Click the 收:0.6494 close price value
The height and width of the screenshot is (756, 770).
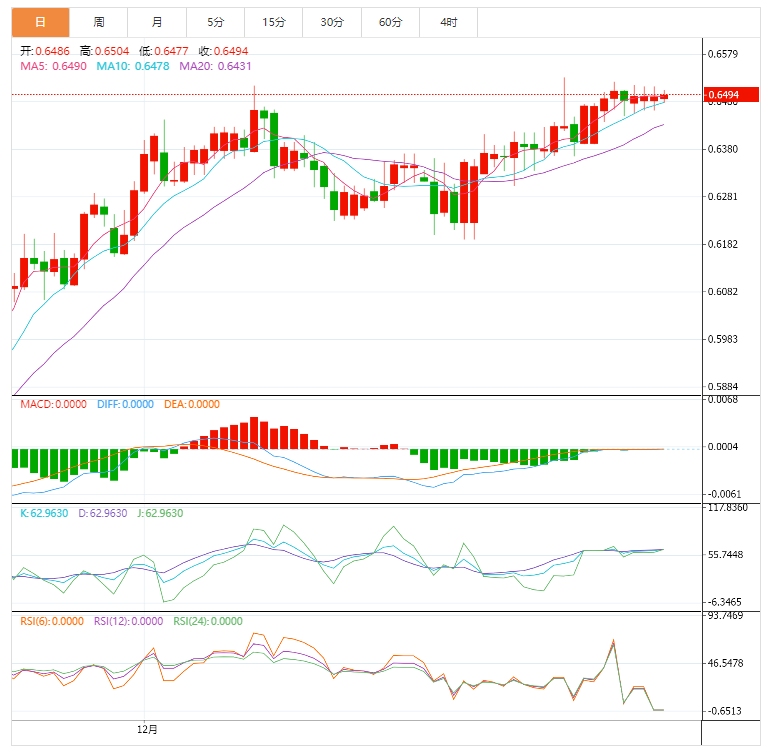(223, 51)
